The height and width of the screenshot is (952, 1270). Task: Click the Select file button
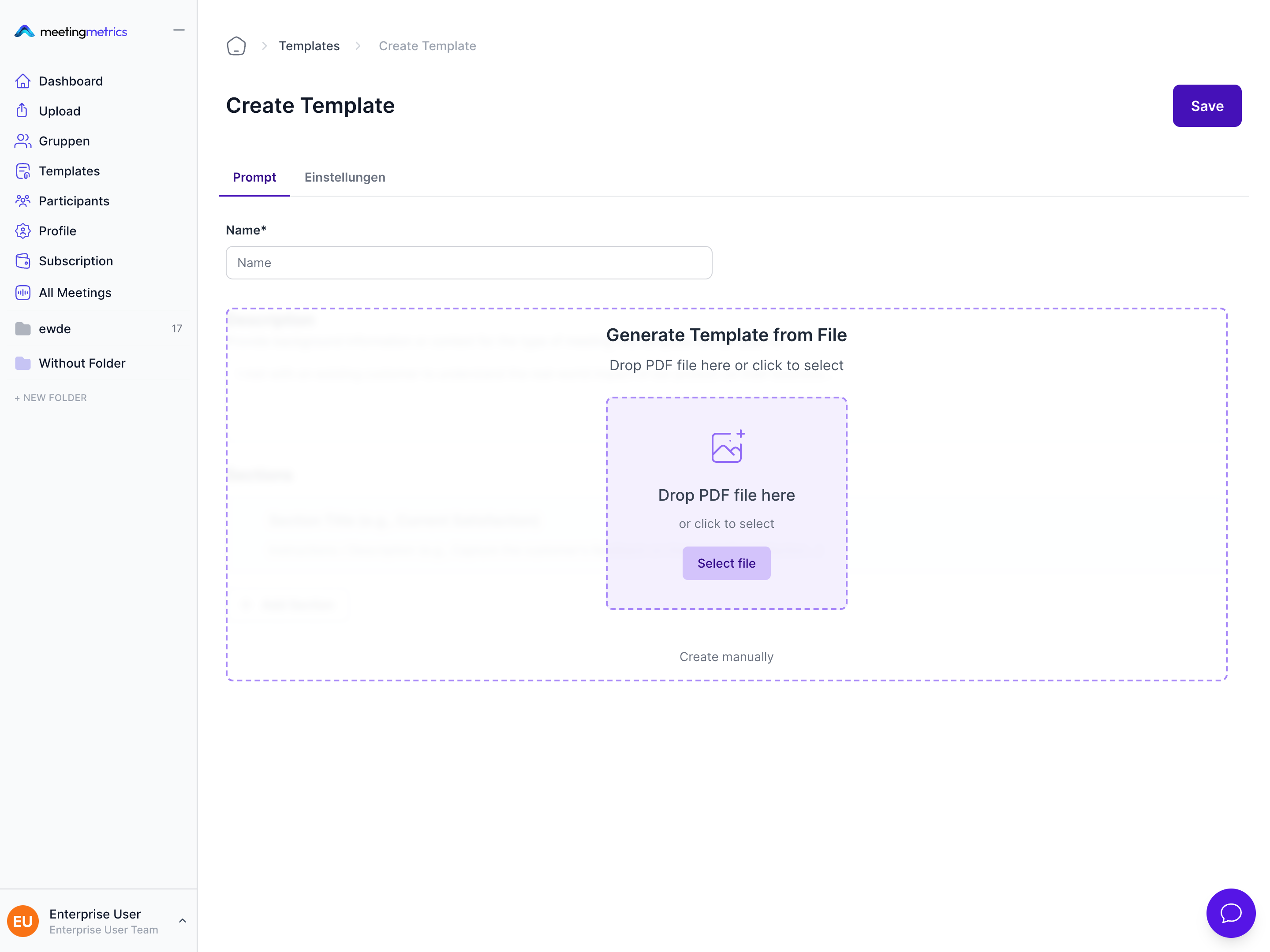(x=726, y=563)
